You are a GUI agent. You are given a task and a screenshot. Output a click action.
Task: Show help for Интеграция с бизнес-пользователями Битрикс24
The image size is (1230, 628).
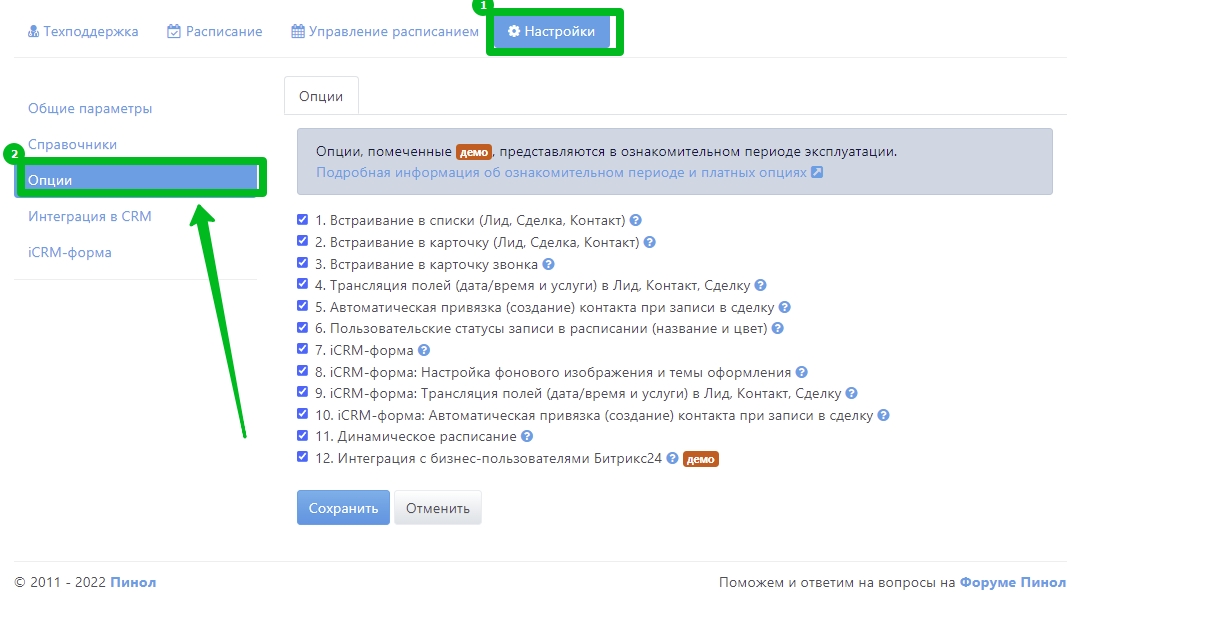[673, 459]
